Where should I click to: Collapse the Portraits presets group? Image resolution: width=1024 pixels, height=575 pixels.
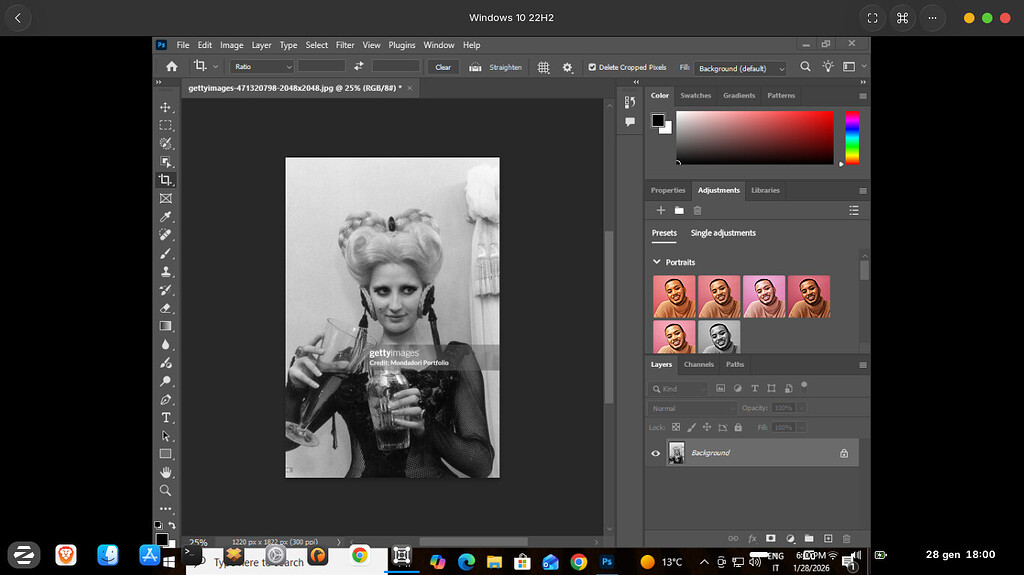[x=656, y=262]
